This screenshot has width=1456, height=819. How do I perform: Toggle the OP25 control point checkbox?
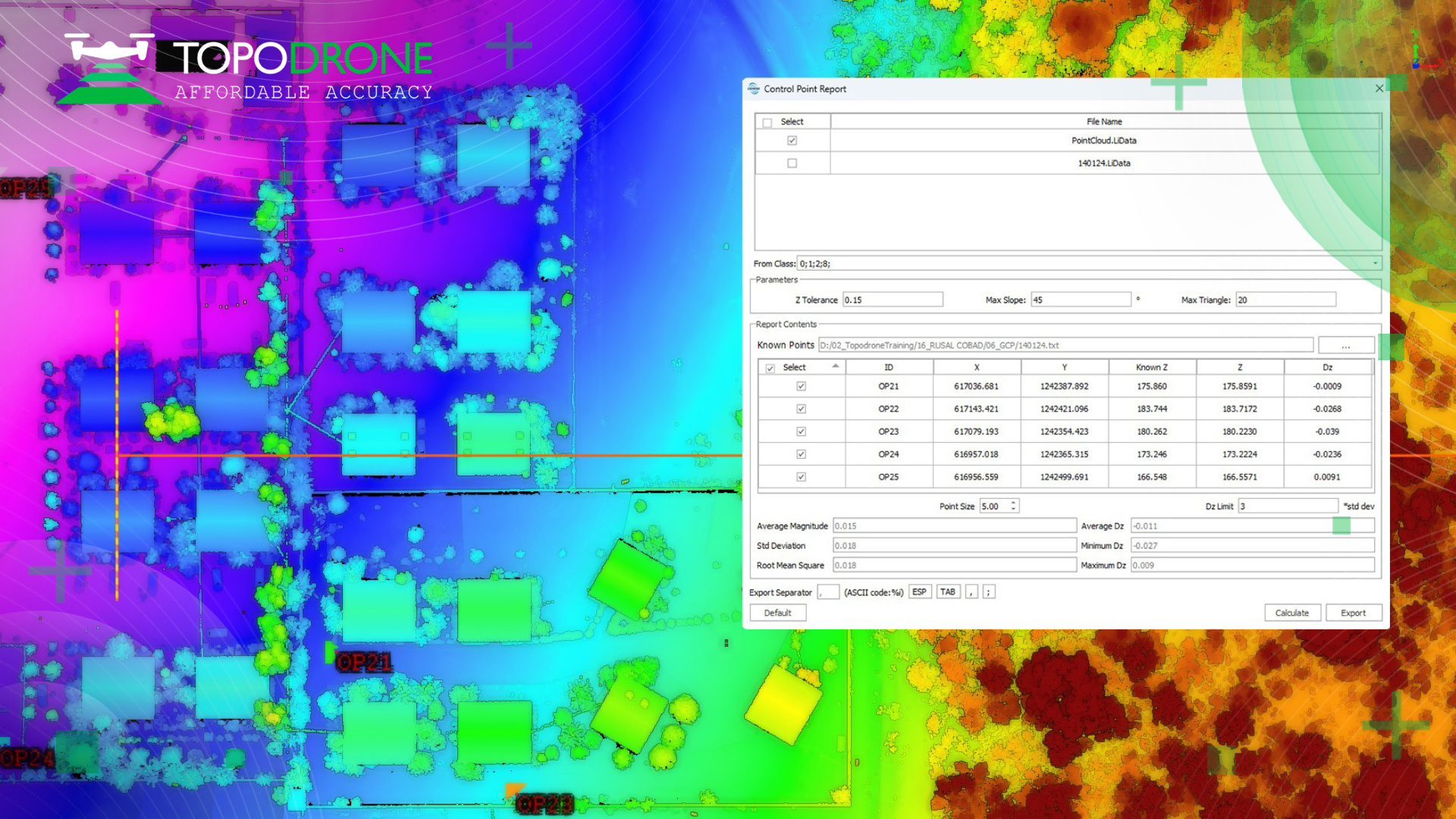pyautogui.click(x=801, y=477)
